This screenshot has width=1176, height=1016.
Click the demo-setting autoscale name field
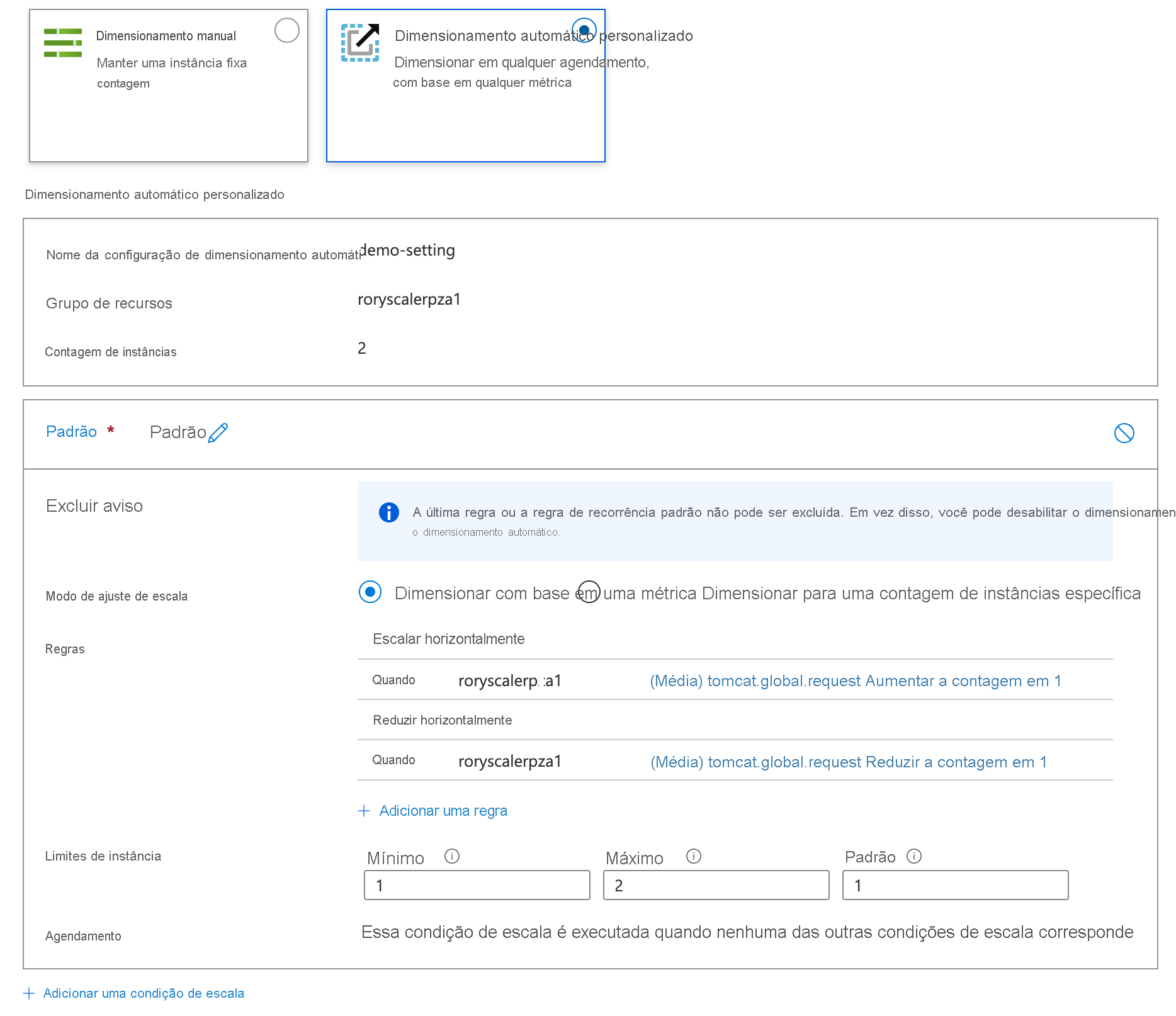[408, 251]
